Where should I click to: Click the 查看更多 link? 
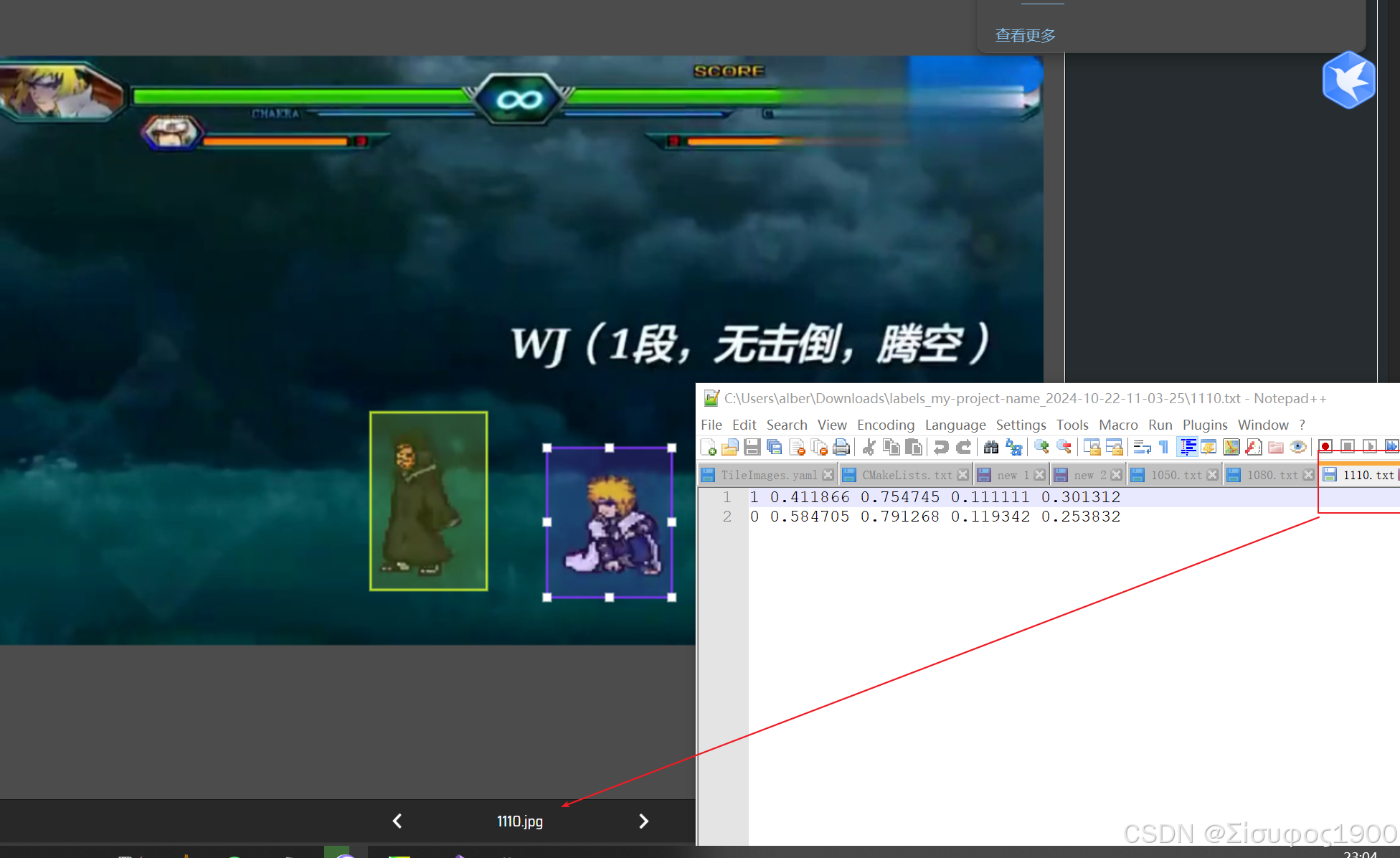point(1025,35)
